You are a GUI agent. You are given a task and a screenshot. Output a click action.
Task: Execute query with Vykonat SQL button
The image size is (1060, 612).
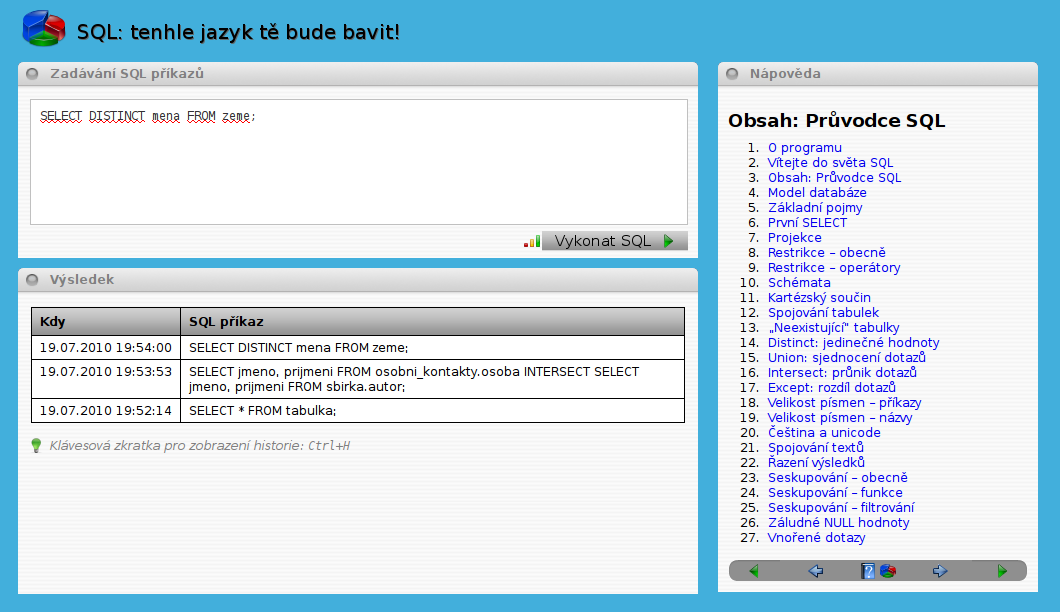pos(614,241)
